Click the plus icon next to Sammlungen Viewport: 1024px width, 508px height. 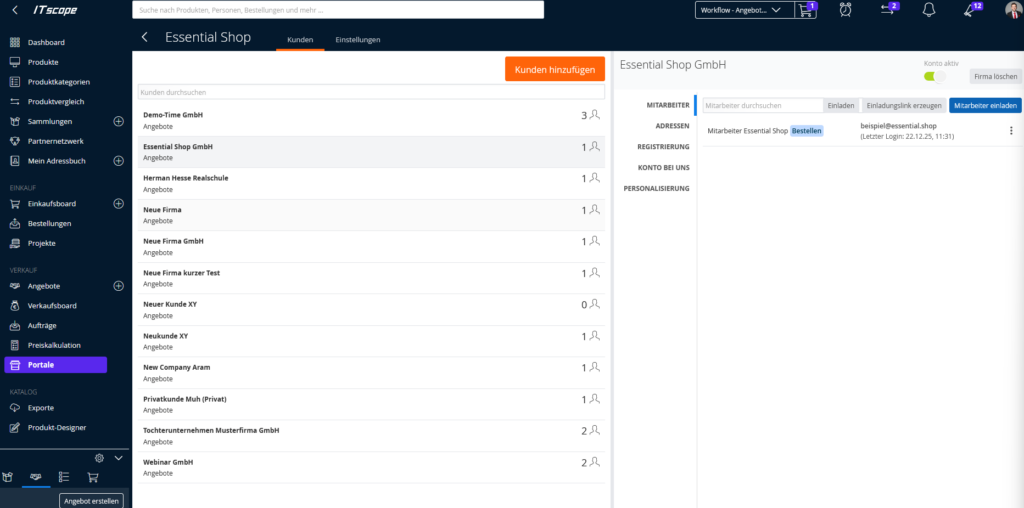pyautogui.click(x=118, y=122)
